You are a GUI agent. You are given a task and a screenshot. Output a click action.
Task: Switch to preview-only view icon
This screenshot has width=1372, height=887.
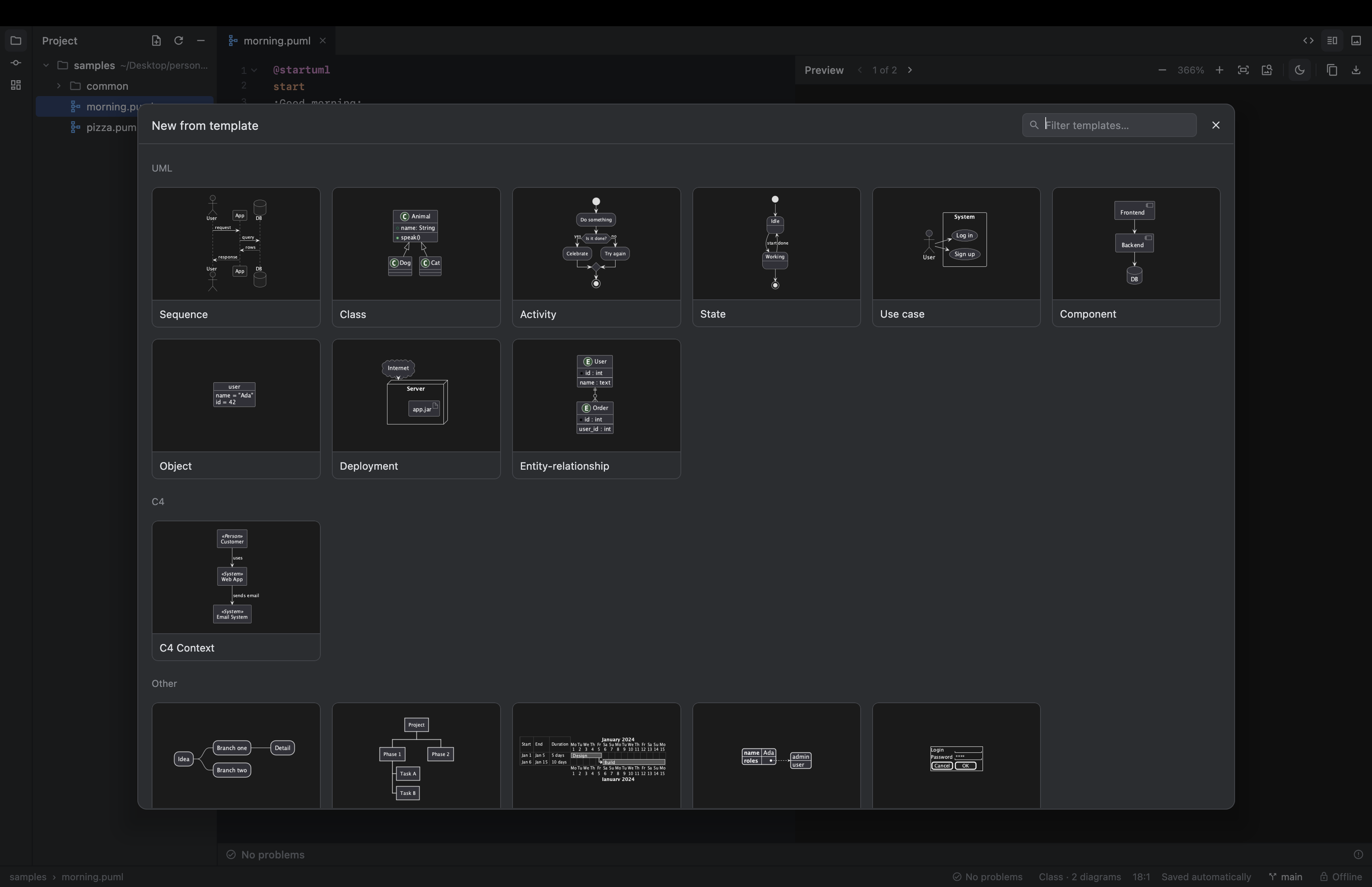coord(1356,40)
